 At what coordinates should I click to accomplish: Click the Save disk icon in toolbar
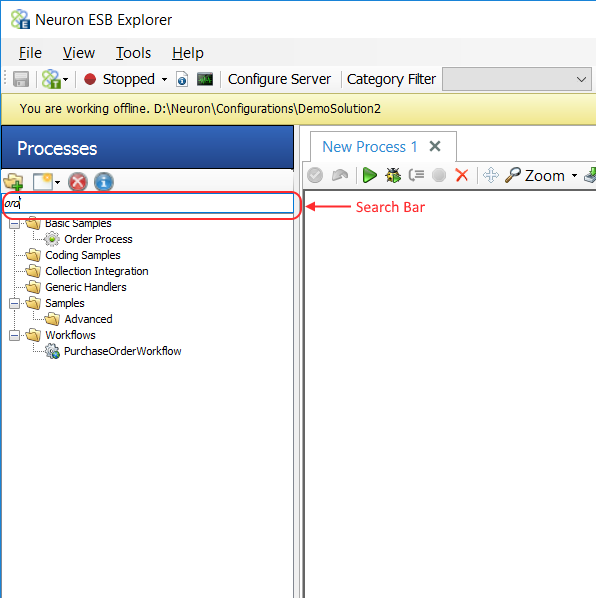(x=21, y=79)
